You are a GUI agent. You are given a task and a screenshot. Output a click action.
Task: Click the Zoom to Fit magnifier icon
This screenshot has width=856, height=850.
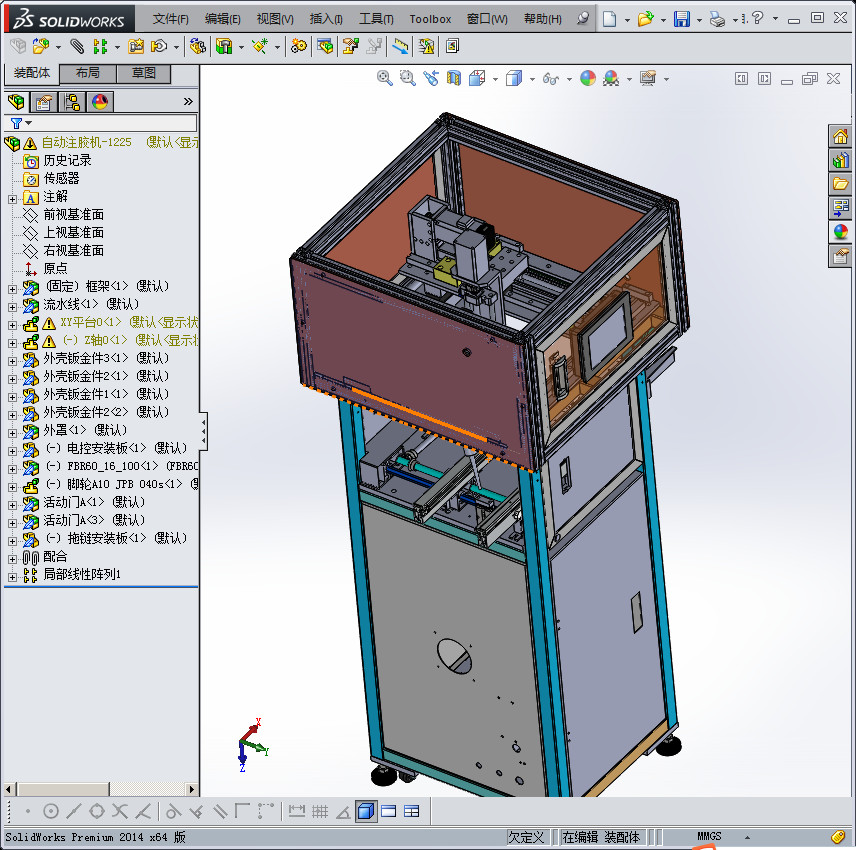coord(385,78)
